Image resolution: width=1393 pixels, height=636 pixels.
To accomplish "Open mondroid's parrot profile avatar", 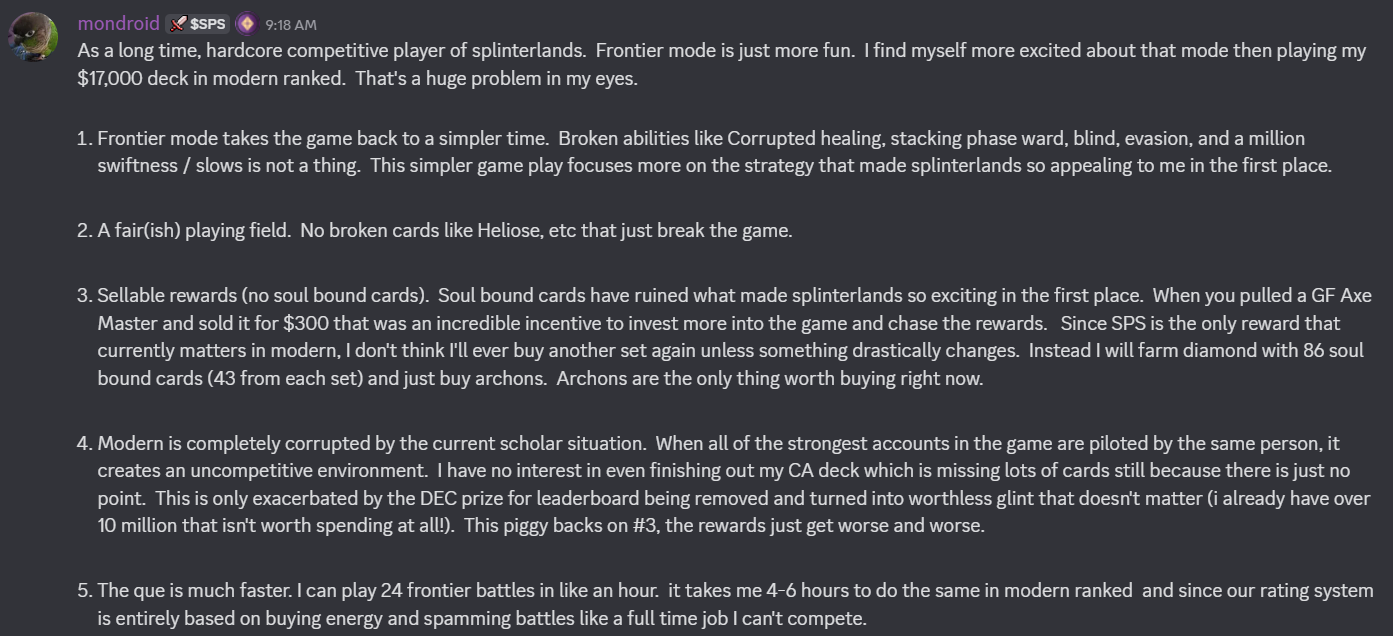I will [x=35, y=37].
